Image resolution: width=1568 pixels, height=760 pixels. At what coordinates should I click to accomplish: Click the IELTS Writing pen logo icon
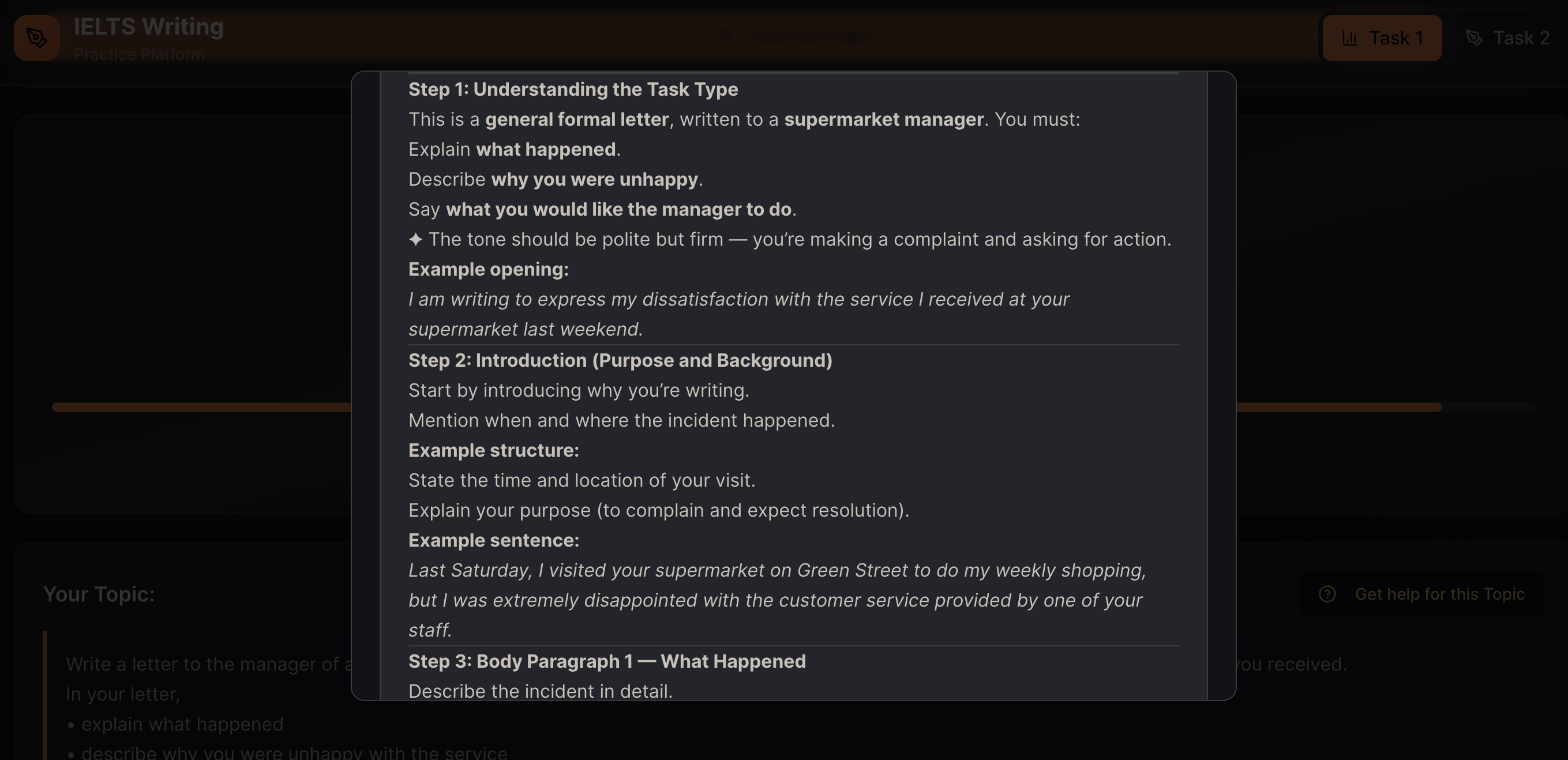pyautogui.click(x=36, y=37)
